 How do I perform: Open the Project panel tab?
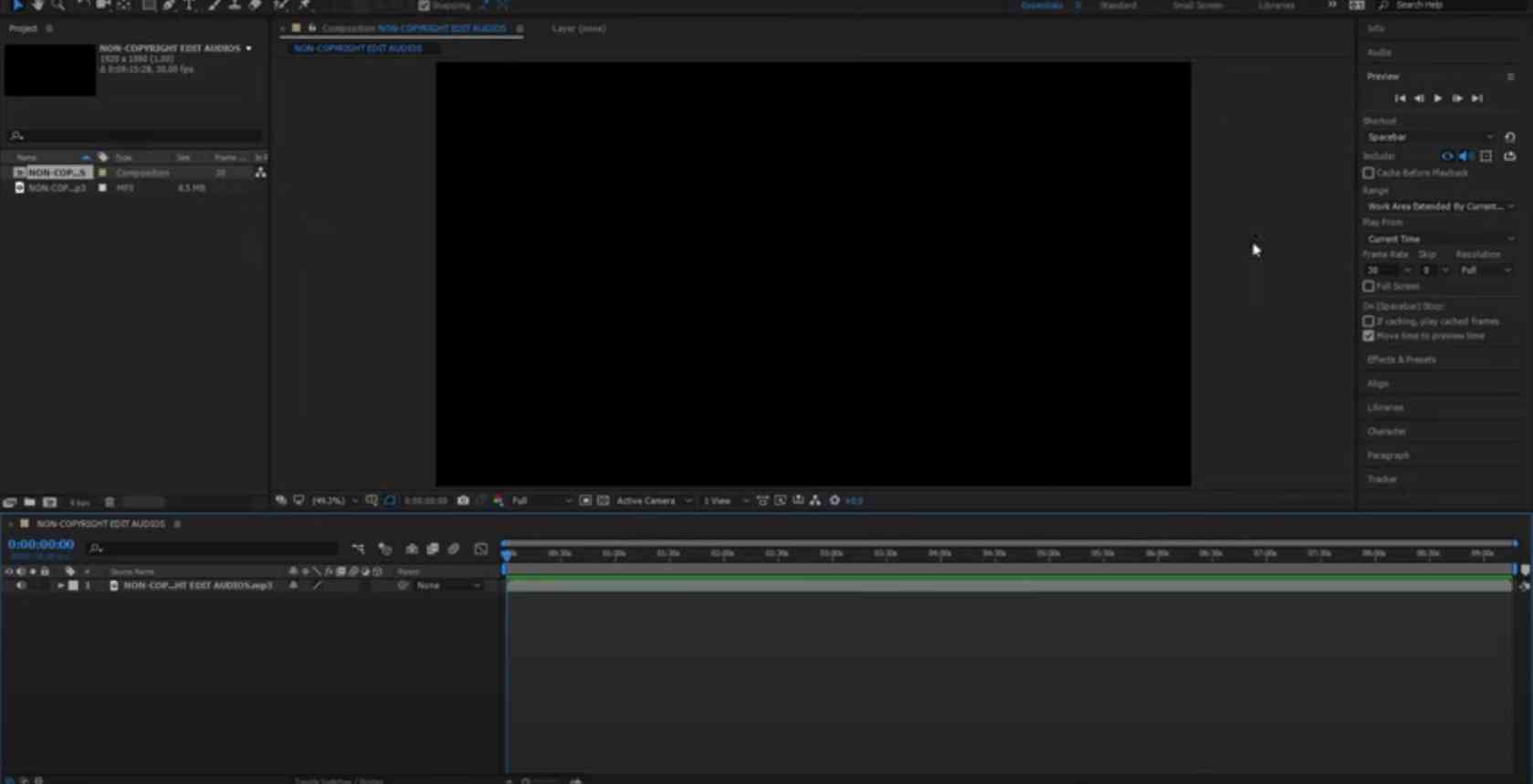click(x=23, y=28)
